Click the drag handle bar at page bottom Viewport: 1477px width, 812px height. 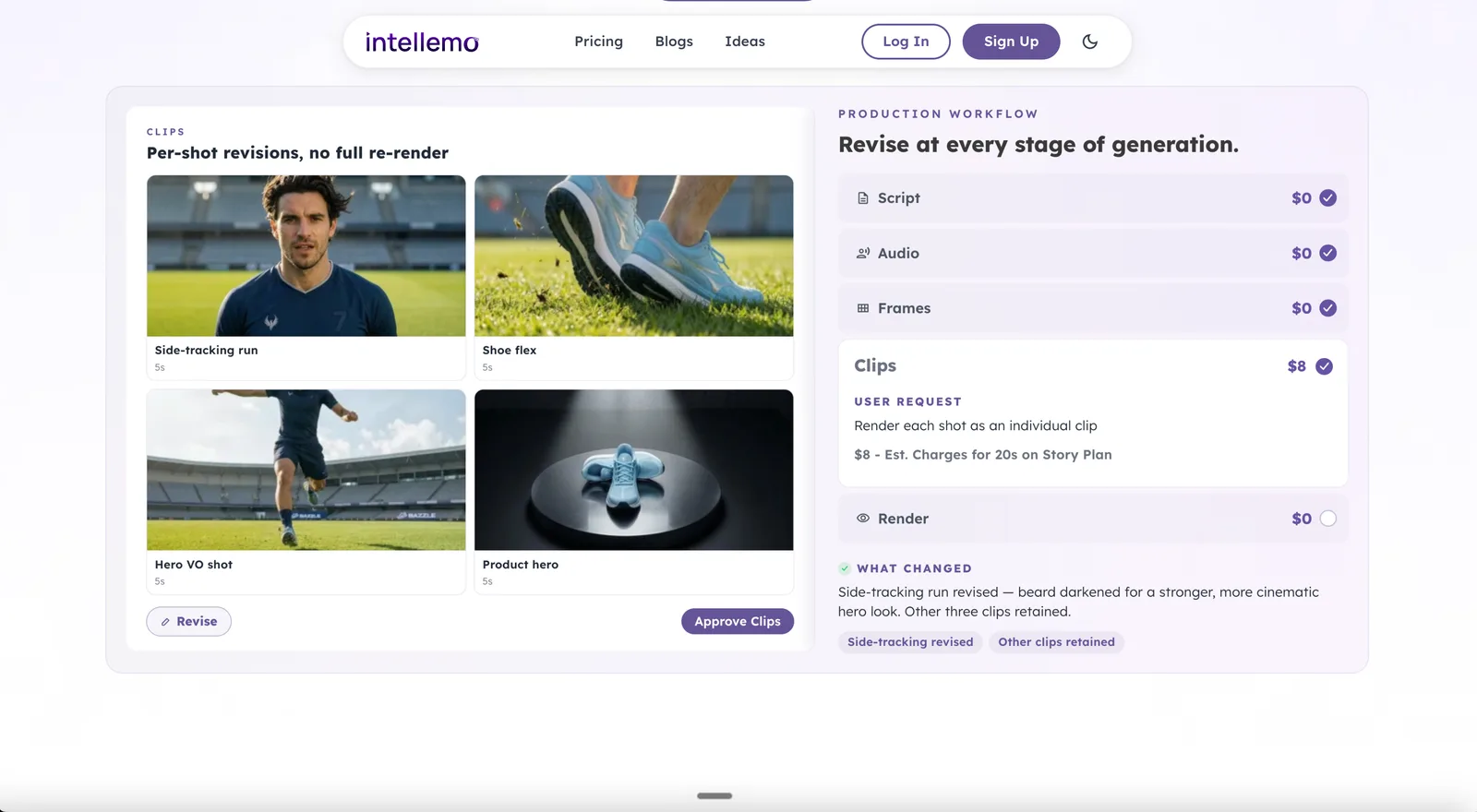714,795
